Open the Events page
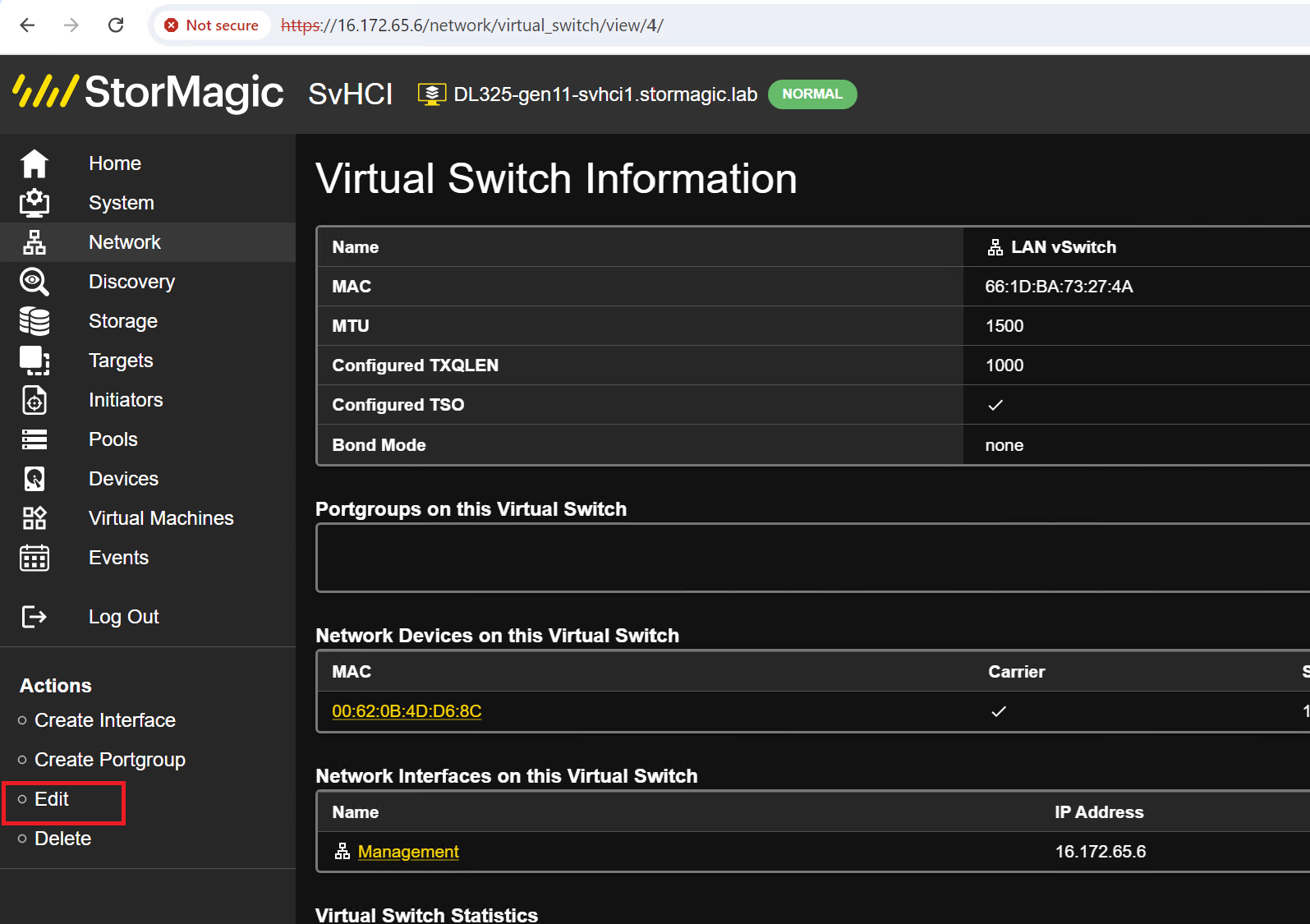This screenshot has width=1310, height=924. pos(119,558)
